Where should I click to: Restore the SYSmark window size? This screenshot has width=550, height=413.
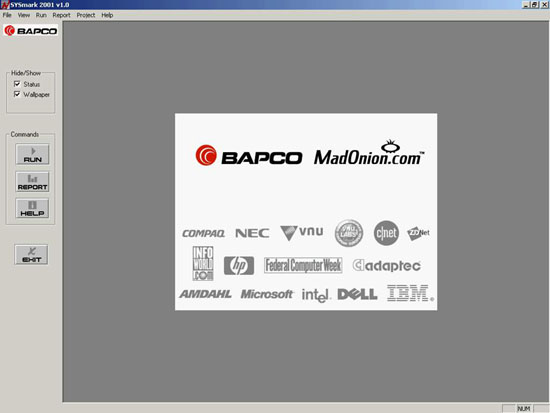tap(534, 5)
